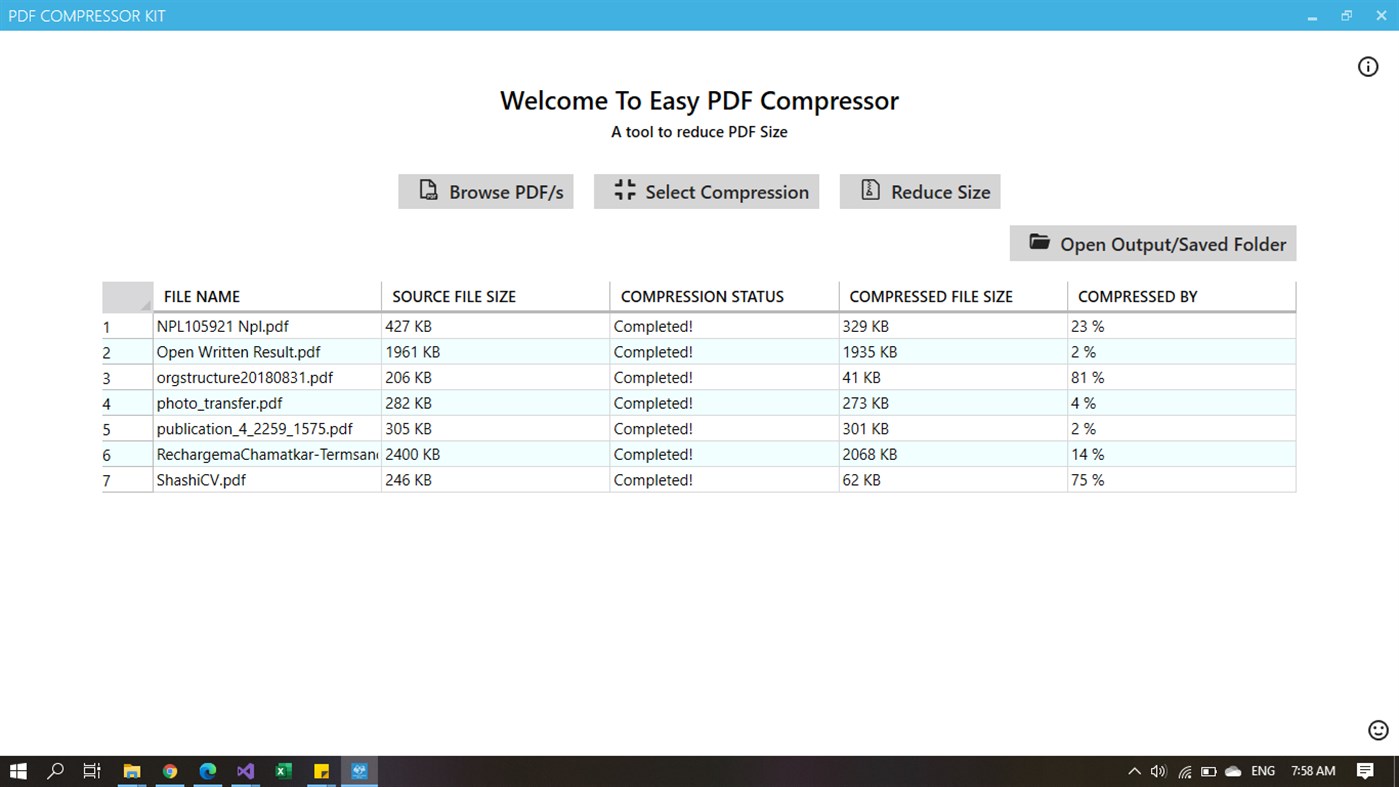
Task: Open the Action Center notifications icon
Action: point(1364,771)
